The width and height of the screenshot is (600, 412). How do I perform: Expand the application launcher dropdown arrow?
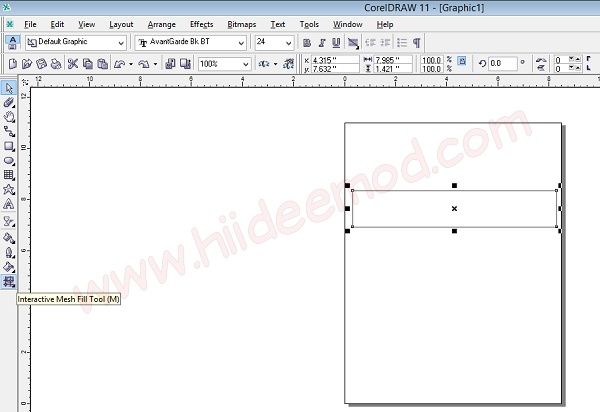tap(275, 64)
